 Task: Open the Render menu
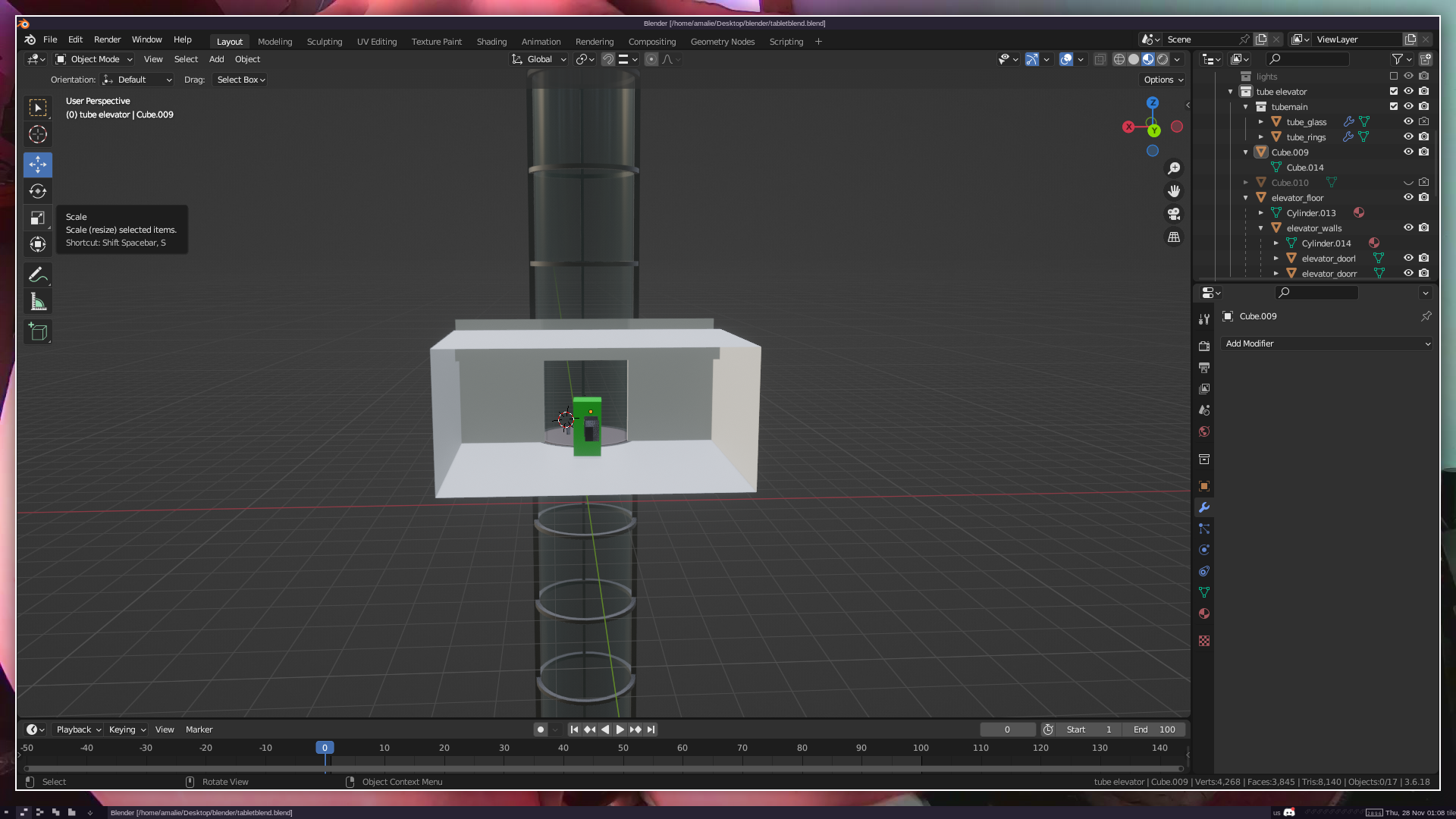[x=107, y=39]
